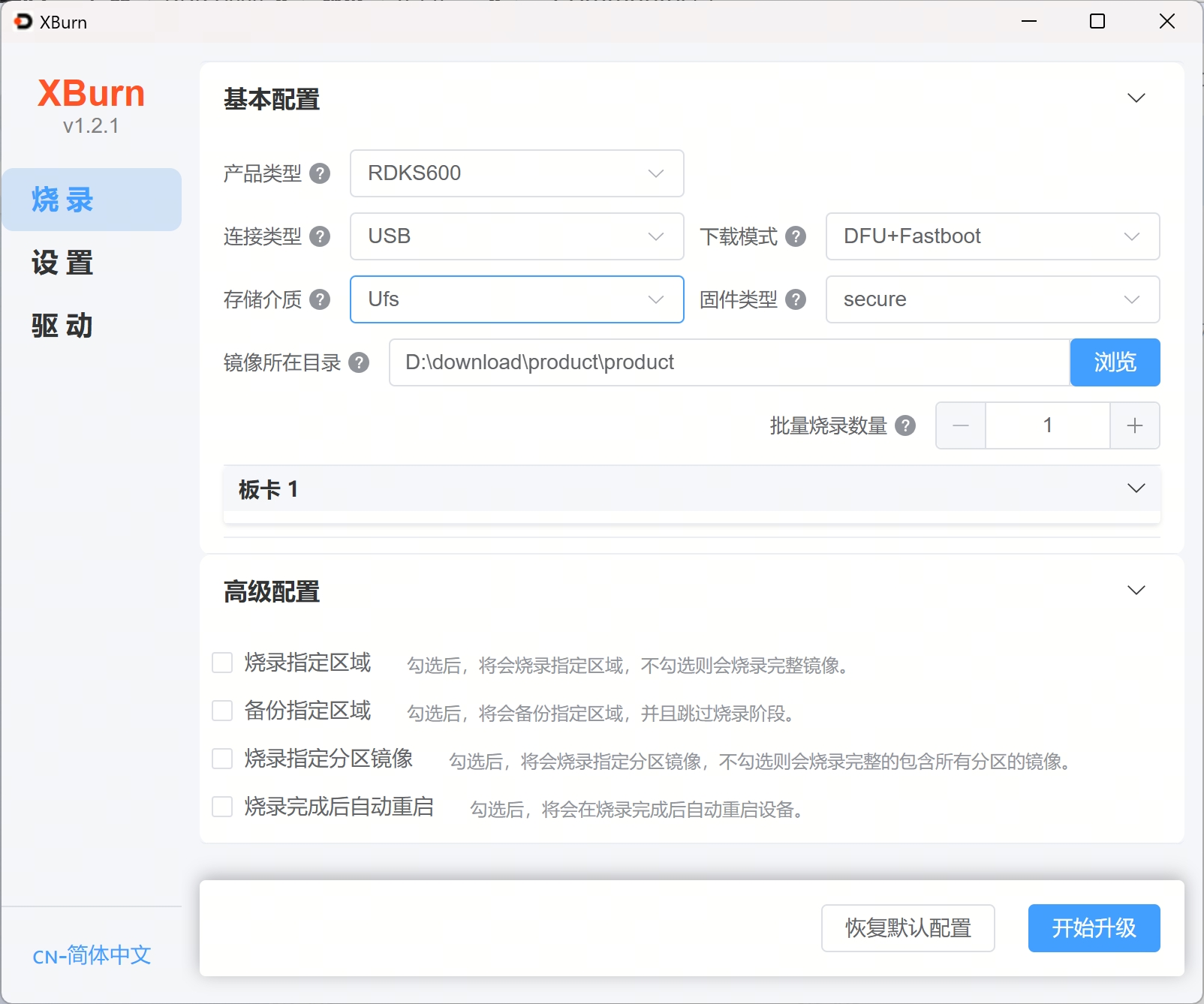Click the 板卡 1 header text
This screenshot has height=1004, width=1204.
point(269,489)
